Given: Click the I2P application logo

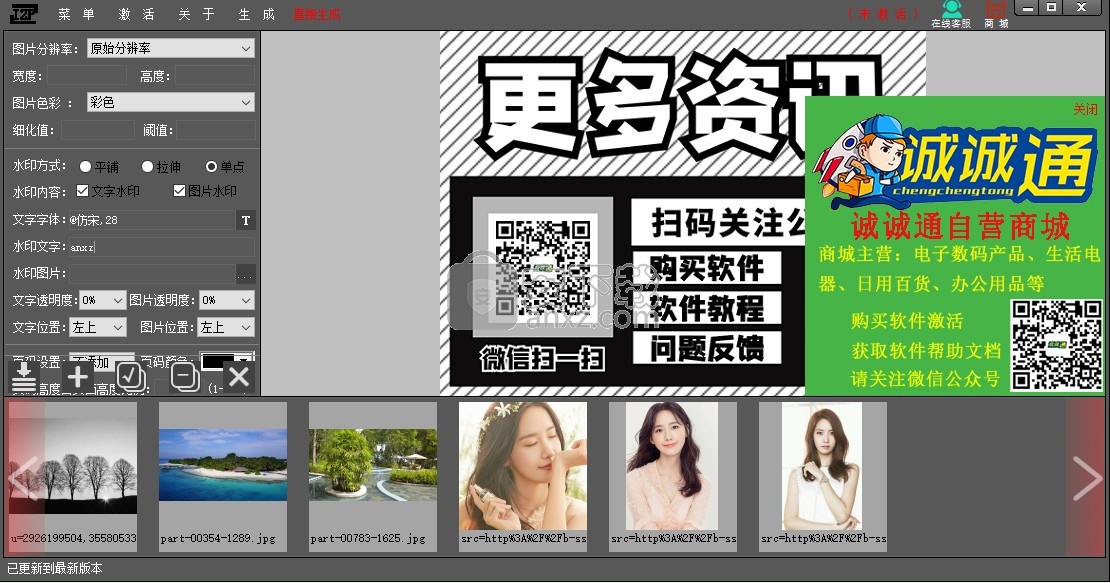Looking at the screenshot, I should pos(24,13).
